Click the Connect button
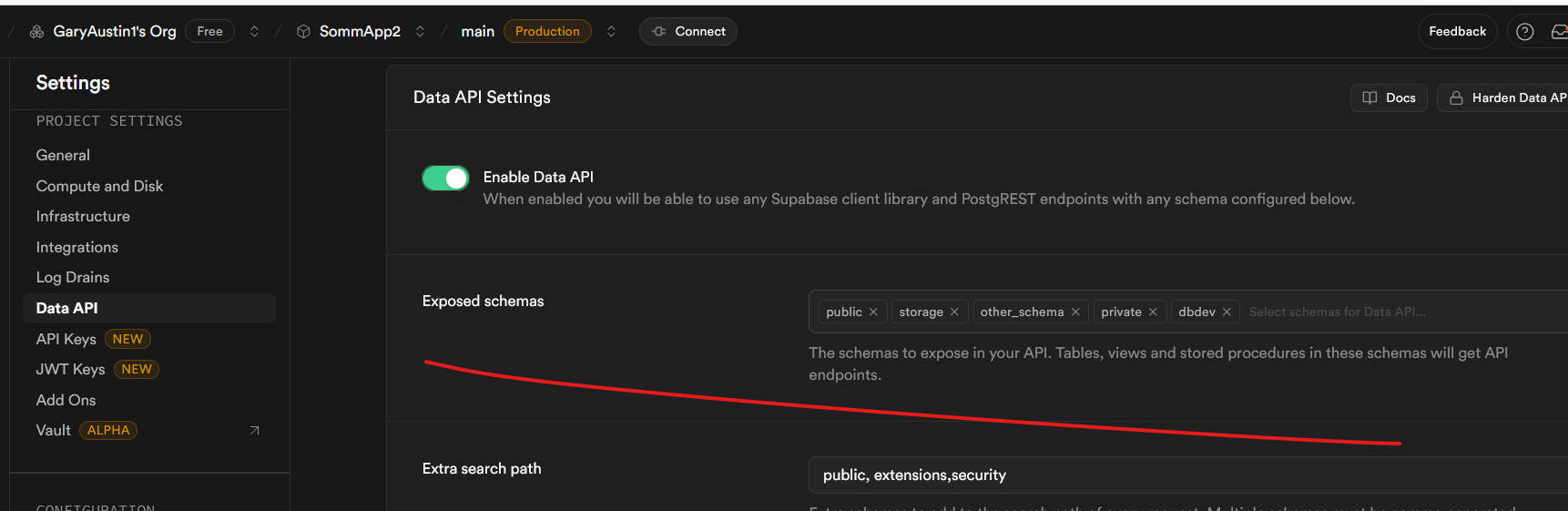 point(688,32)
